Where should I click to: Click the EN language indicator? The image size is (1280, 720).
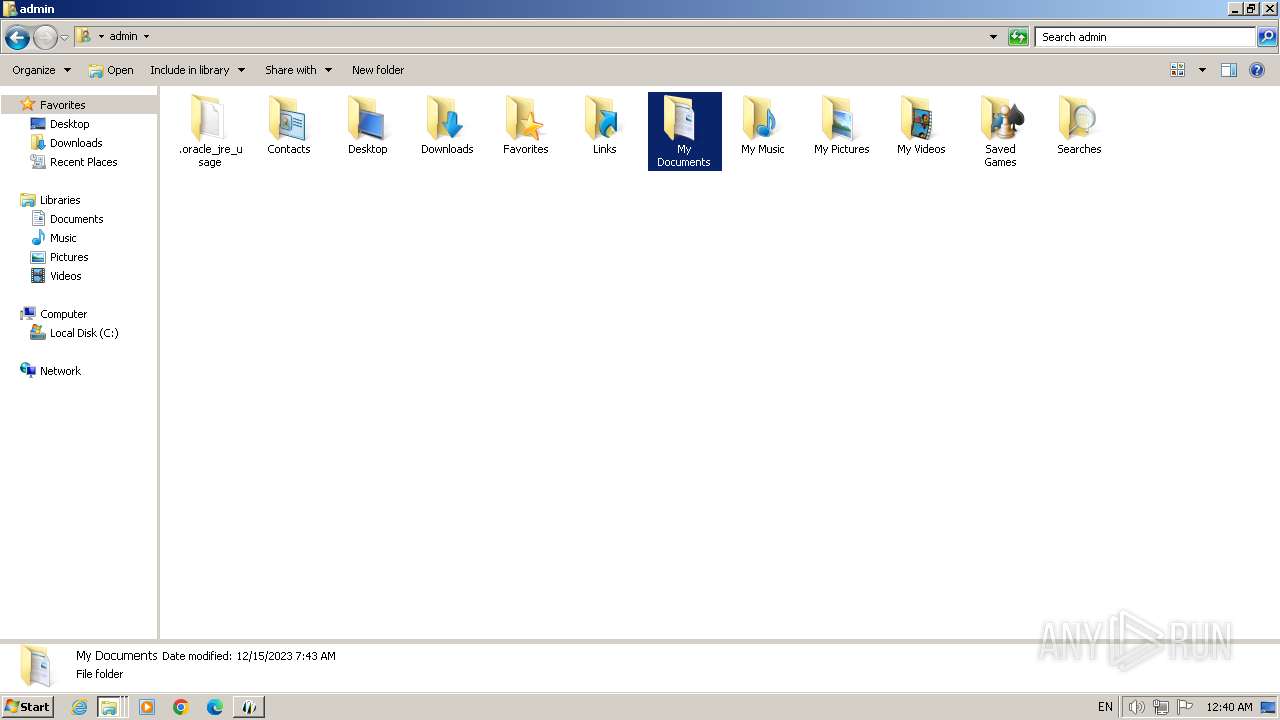click(x=1105, y=707)
